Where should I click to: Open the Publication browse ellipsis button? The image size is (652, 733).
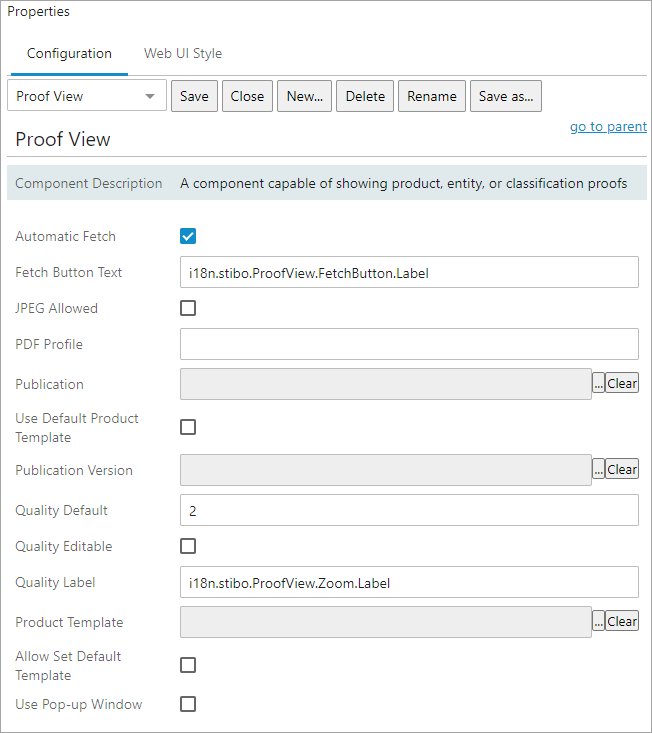point(598,383)
